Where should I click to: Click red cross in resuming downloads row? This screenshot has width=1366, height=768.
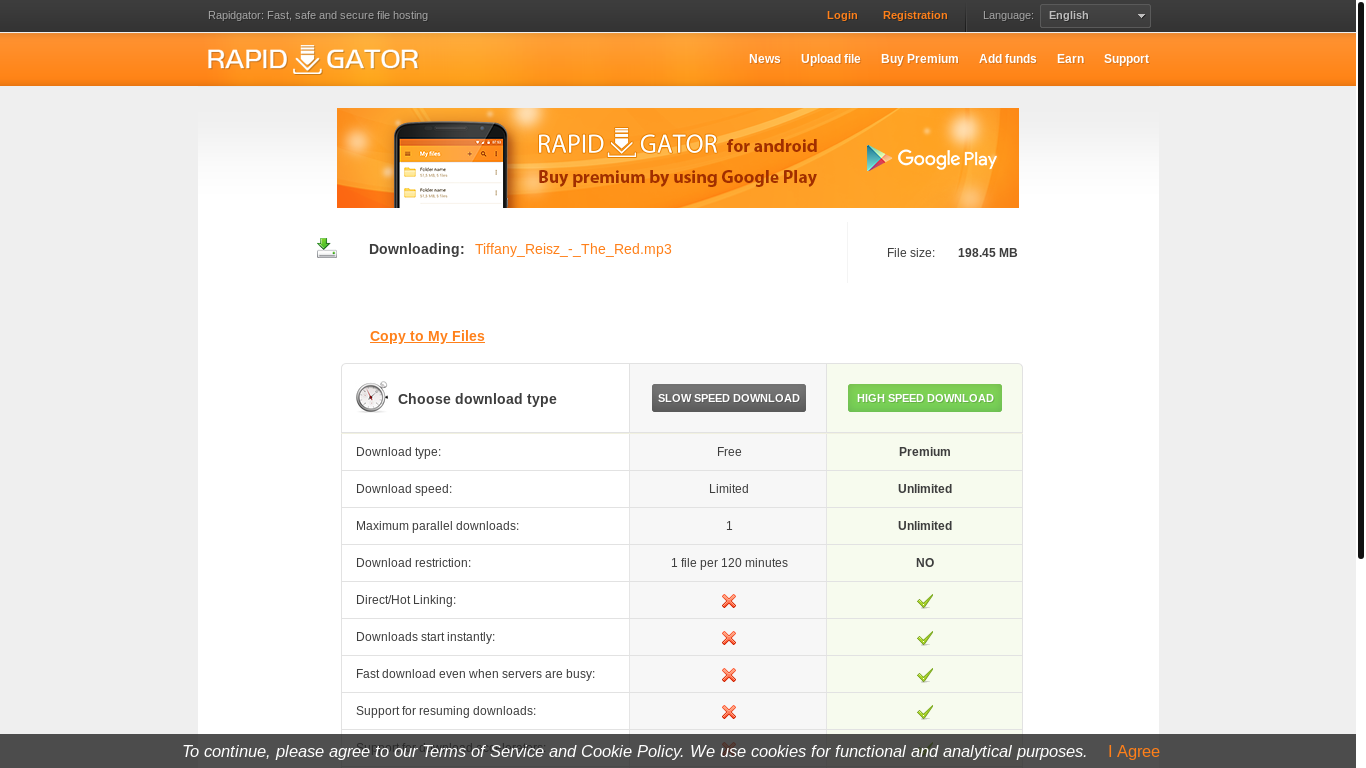729,712
